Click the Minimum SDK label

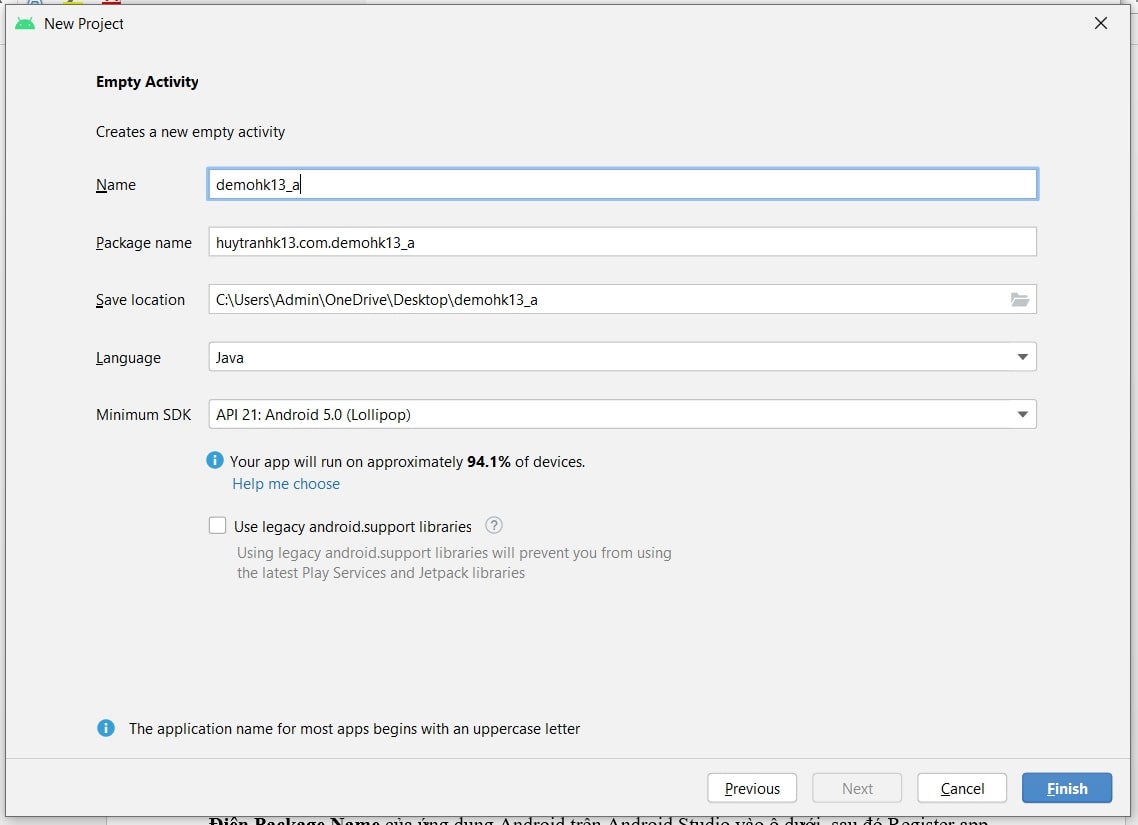click(x=143, y=414)
